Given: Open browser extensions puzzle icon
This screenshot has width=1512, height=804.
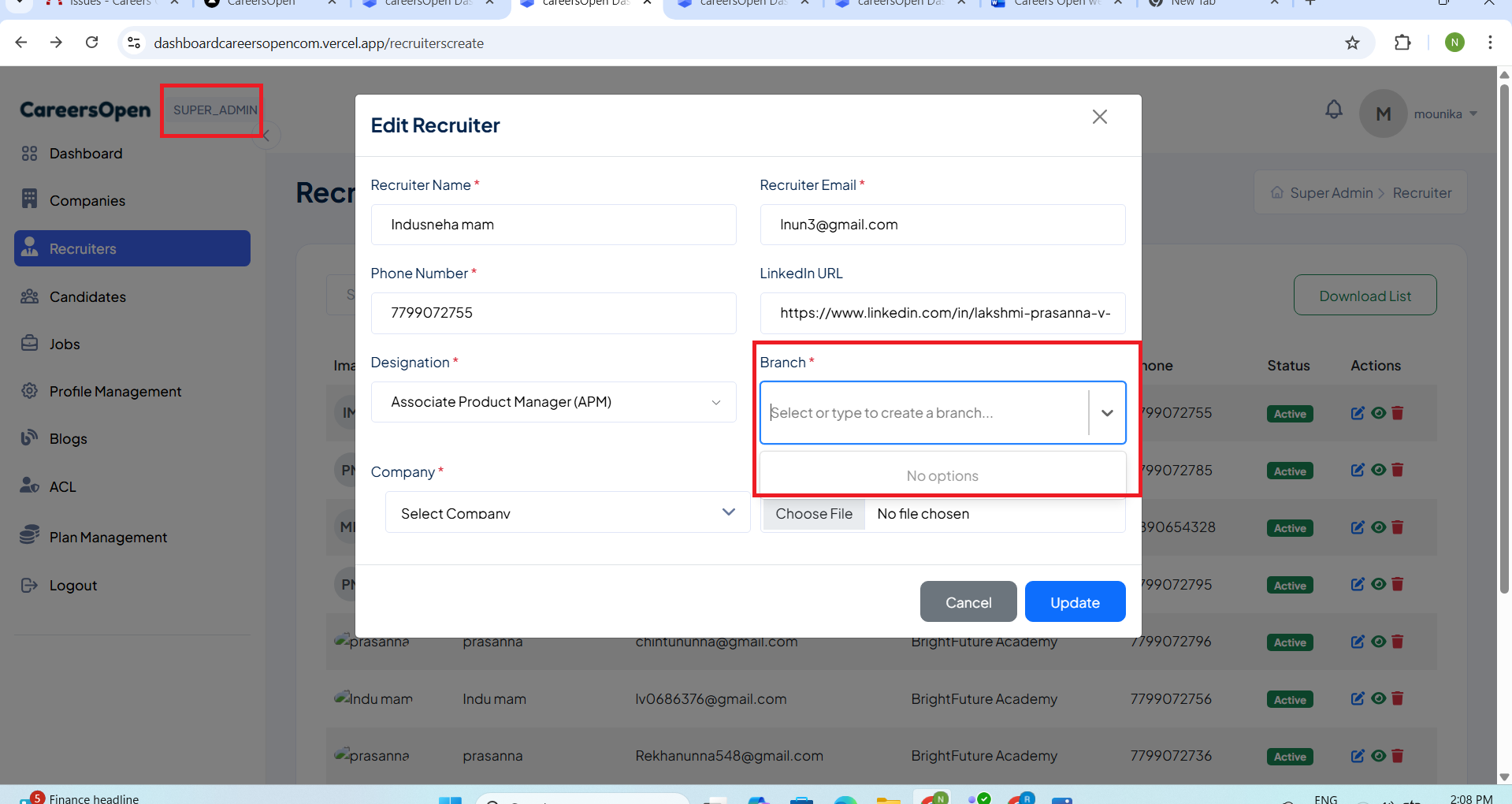Looking at the screenshot, I should [1402, 43].
